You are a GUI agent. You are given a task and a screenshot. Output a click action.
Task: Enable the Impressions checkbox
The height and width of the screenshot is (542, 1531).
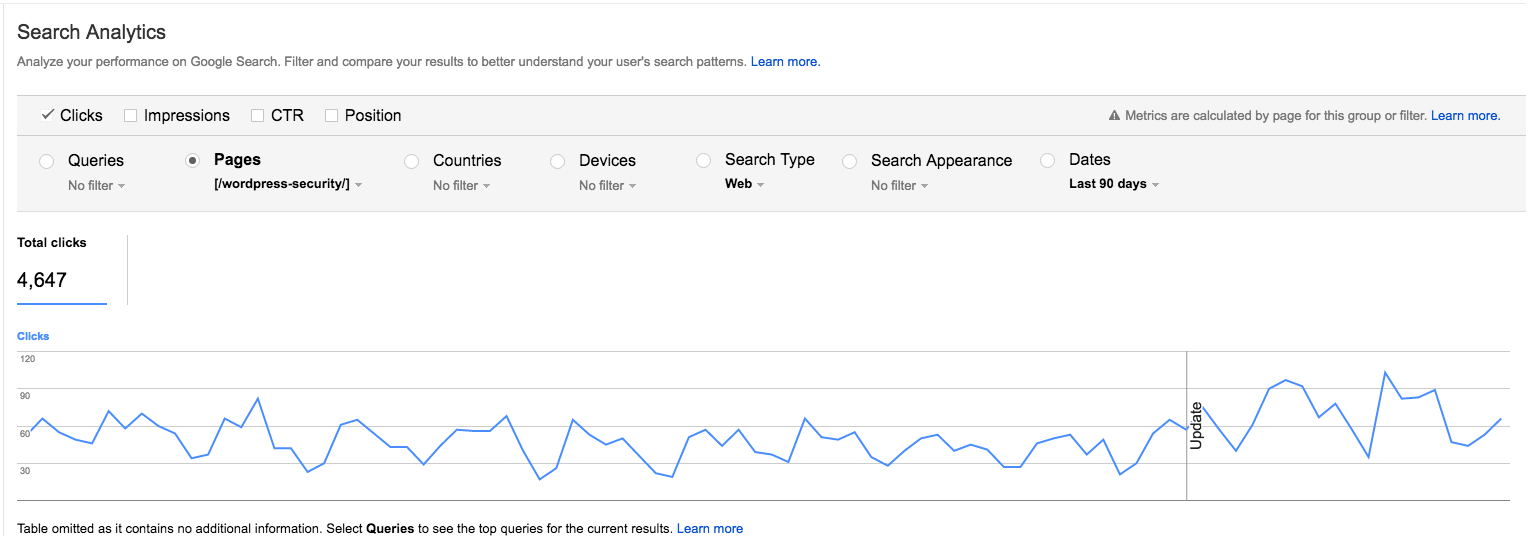(x=130, y=116)
